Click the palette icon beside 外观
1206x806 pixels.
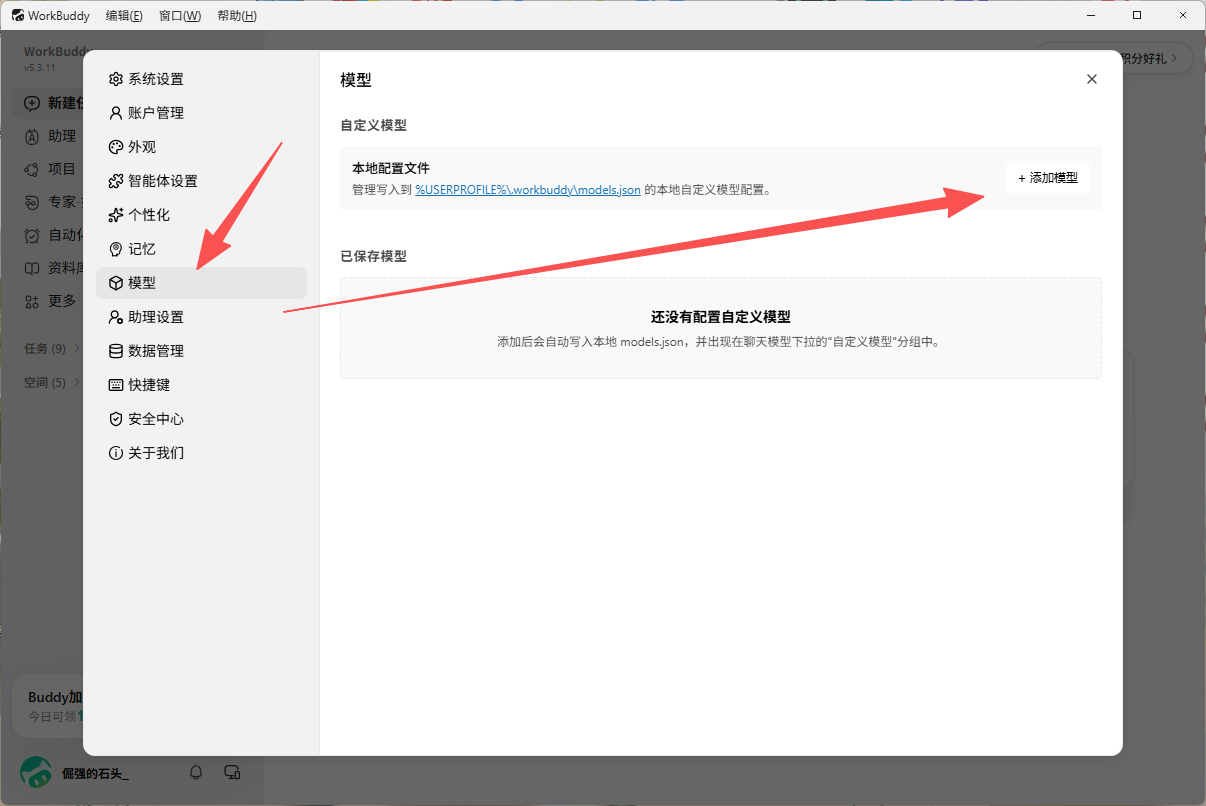pyautogui.click(x=116, y=147)
